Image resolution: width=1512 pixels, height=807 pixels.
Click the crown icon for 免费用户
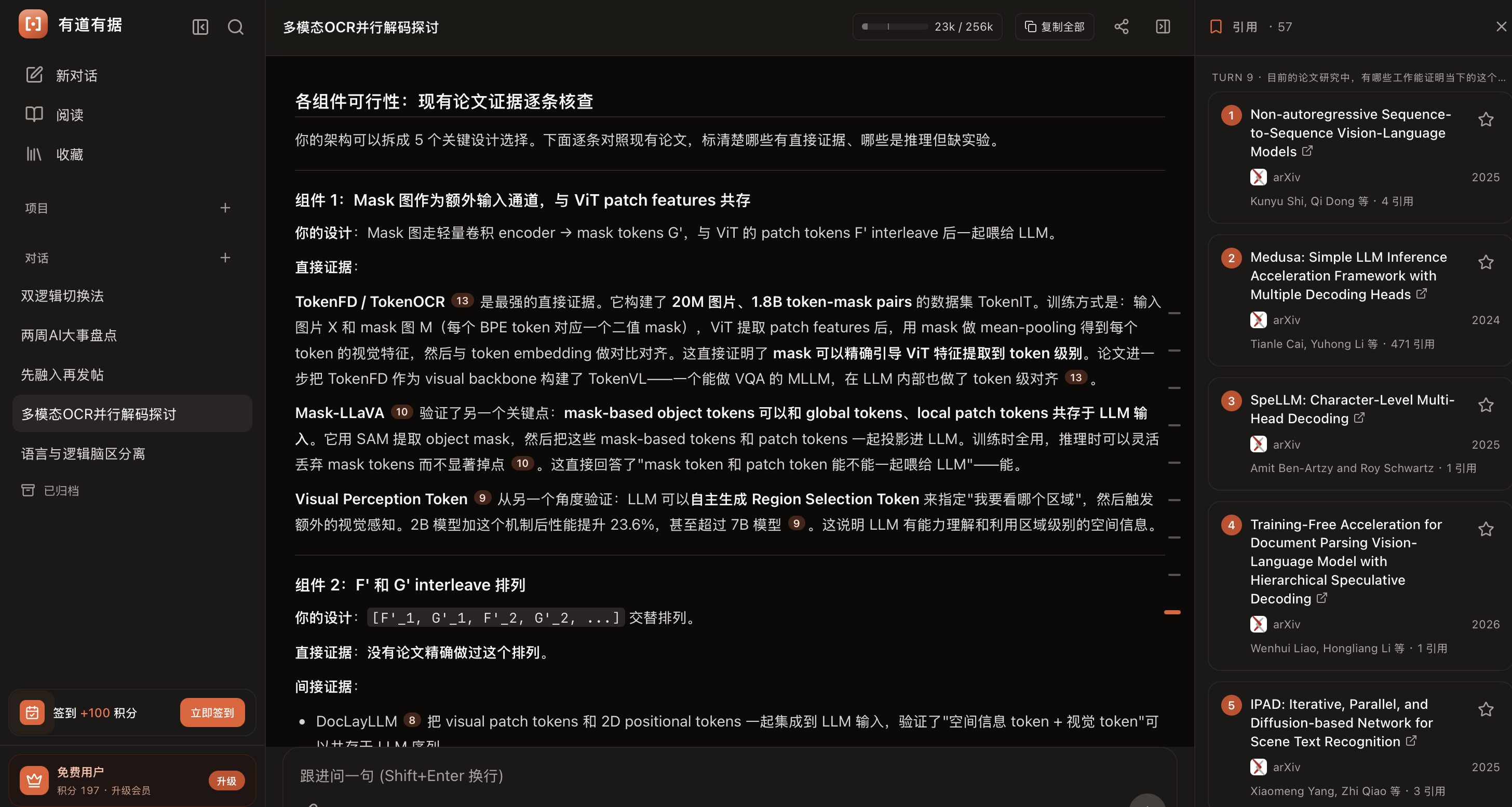[x=34, y=781]
